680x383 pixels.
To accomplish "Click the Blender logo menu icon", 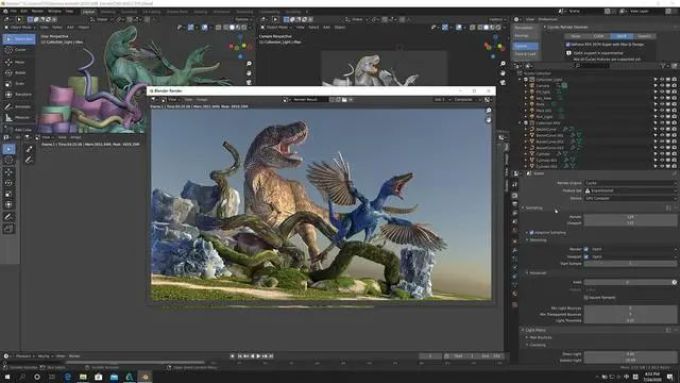I will click(5, 11).
